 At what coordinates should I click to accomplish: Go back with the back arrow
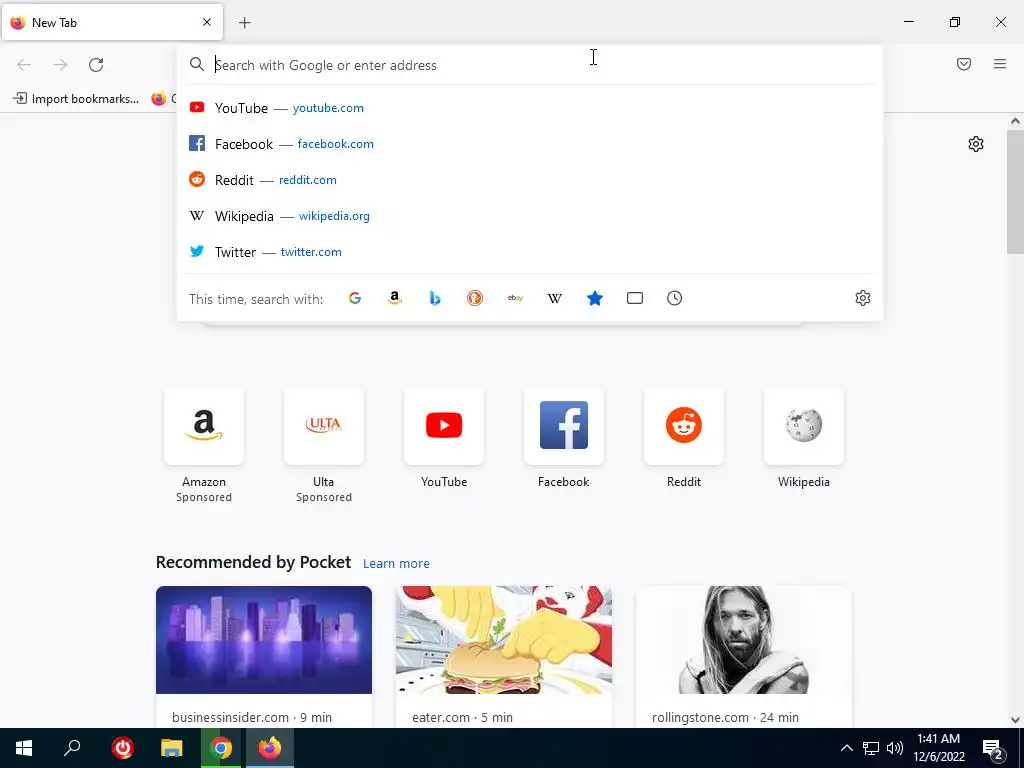tap(24, 65)
